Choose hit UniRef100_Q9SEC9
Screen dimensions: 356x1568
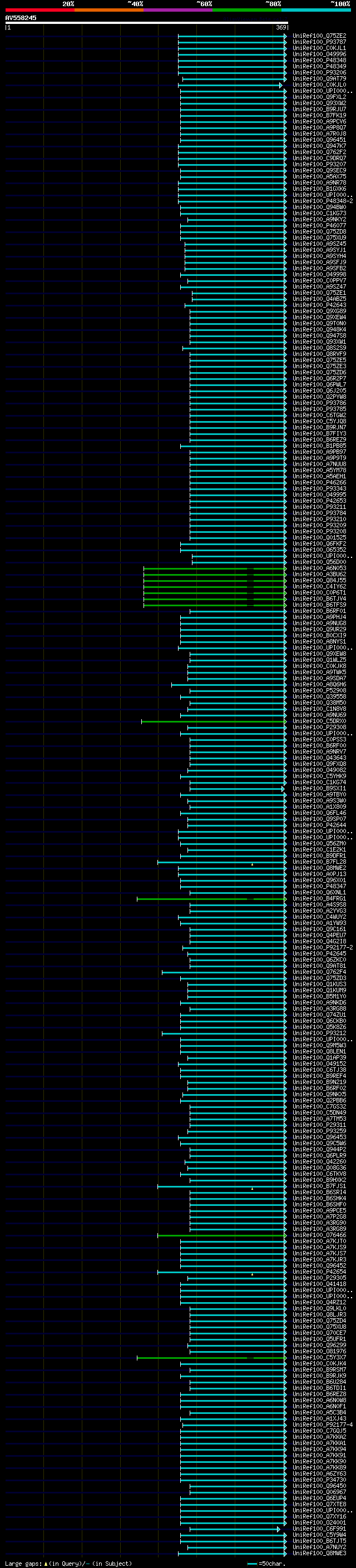point(319,170)
